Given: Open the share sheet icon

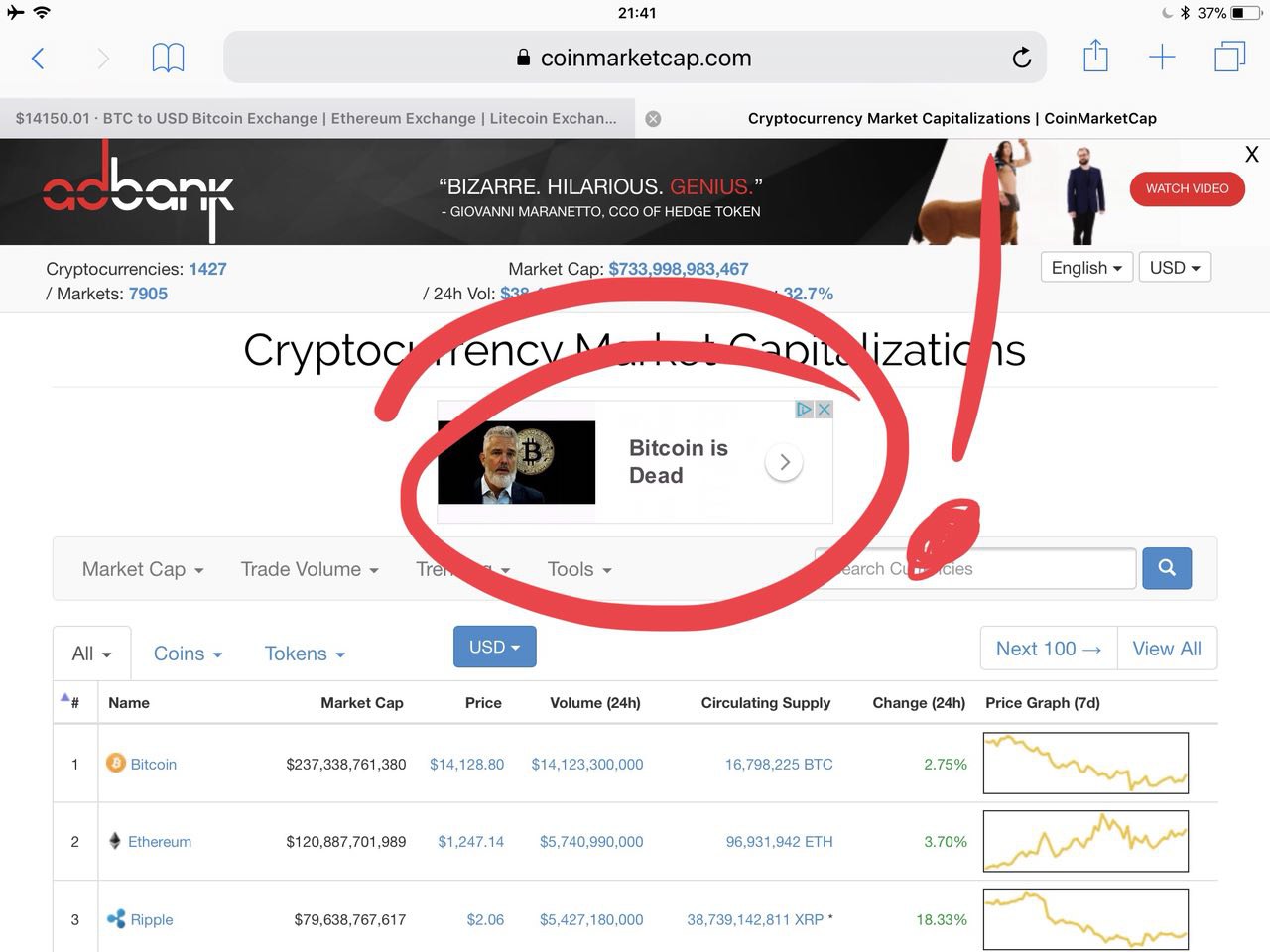Looking at the screenshot, I should point(1095,56).
